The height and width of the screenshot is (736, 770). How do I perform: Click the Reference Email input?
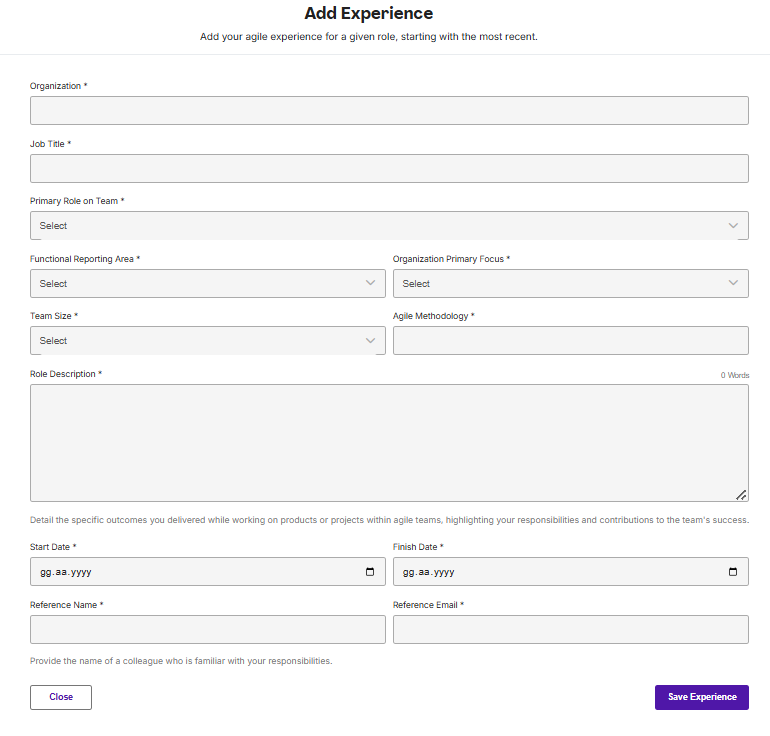(570, 629)
